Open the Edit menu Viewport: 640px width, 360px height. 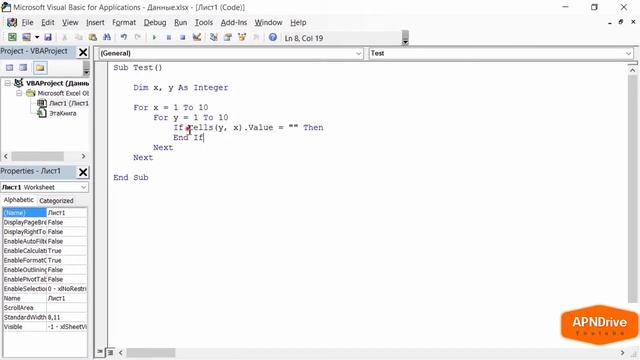coord(47,22)
